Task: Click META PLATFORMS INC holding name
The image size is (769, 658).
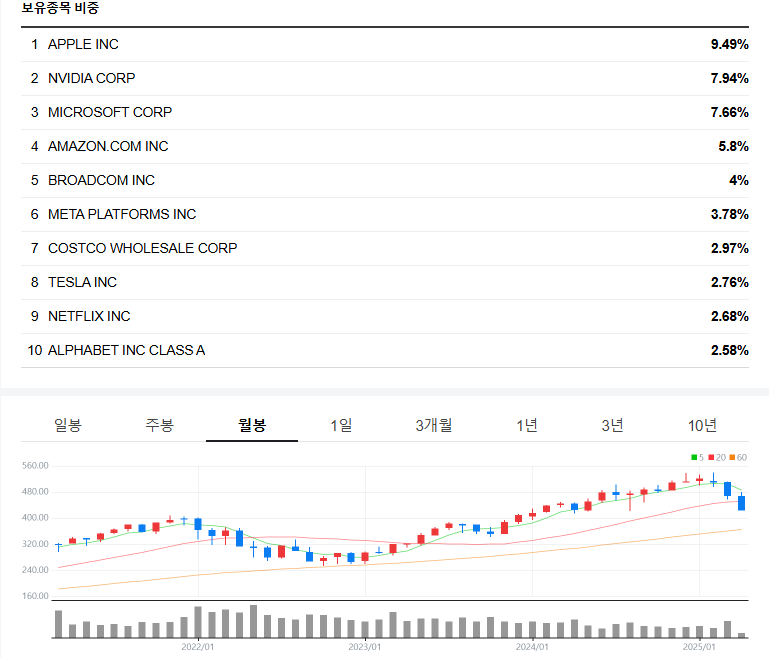Action: click(122, 214)
